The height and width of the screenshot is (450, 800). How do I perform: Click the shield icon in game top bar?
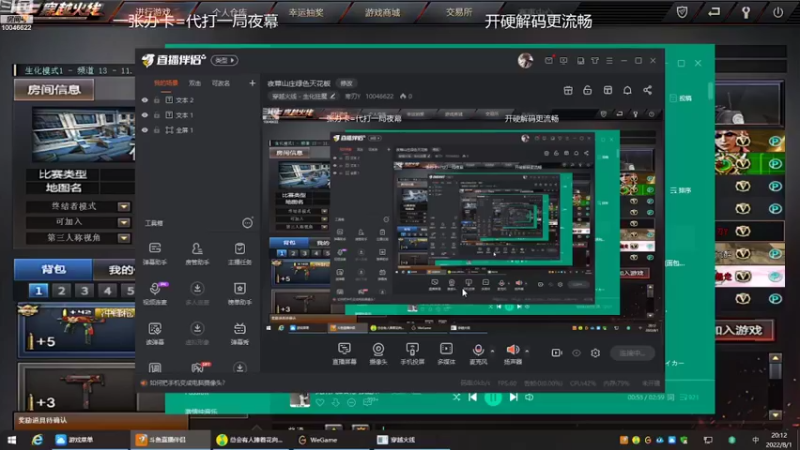[x=682, y=12]
